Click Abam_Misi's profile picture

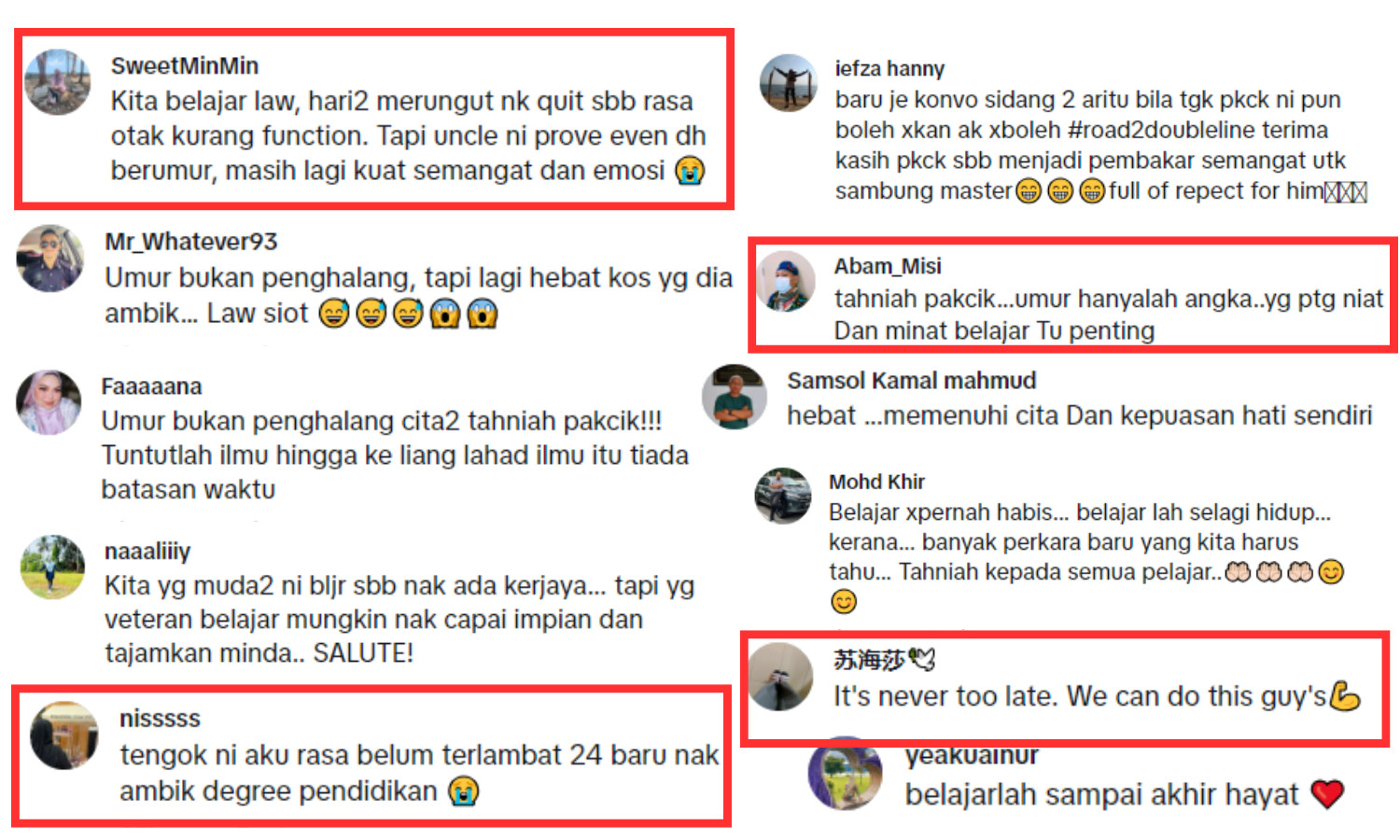pyautogui.click(x=786, y=281)
